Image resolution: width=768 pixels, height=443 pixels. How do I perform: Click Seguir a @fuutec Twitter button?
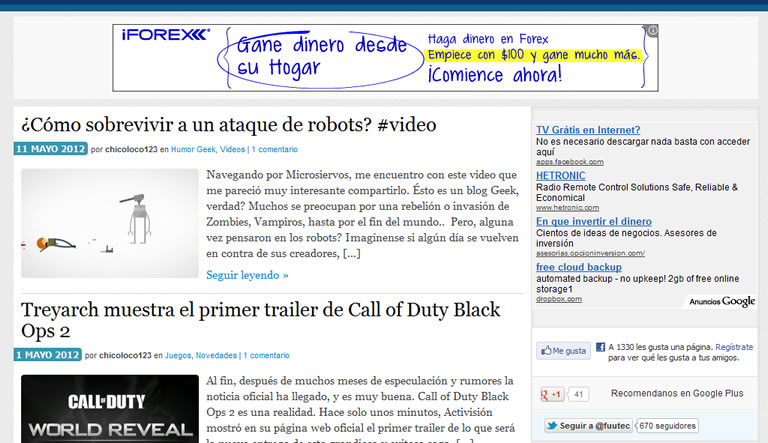pos(588,425)
